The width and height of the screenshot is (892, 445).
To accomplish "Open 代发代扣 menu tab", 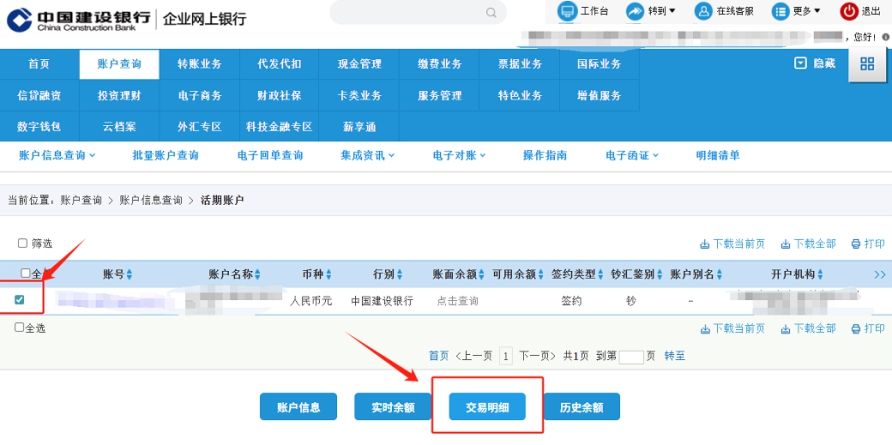I will [279, 64].
